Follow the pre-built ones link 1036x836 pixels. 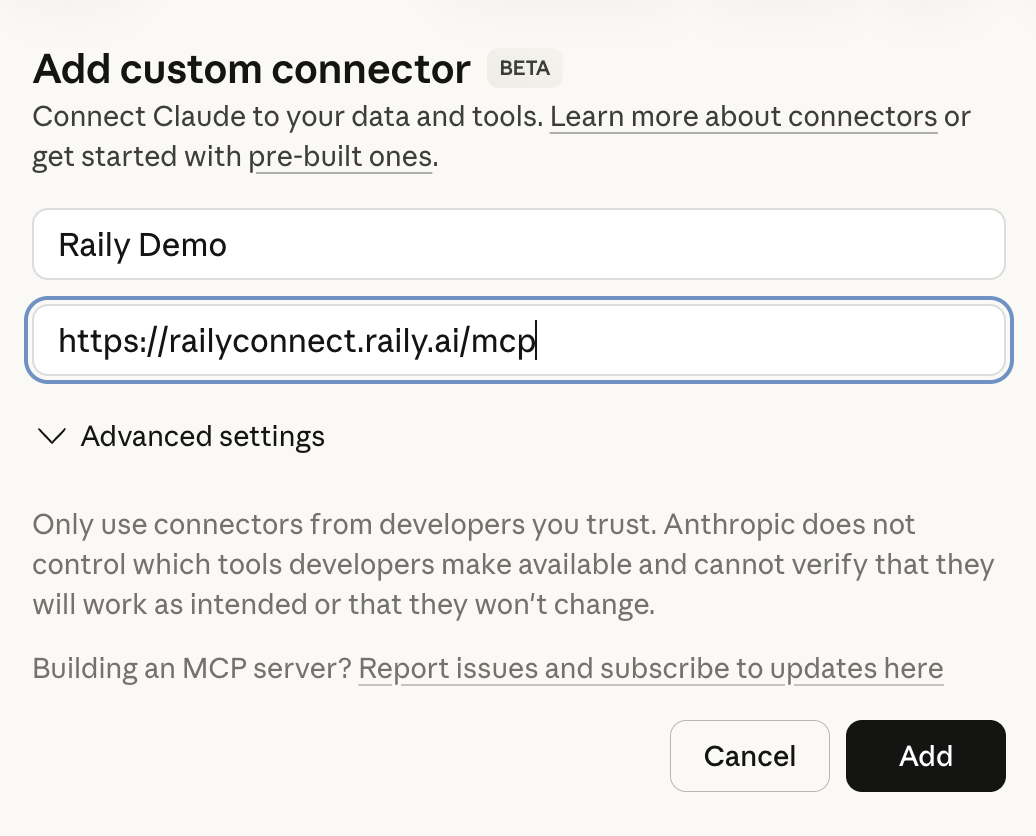(x=342, y=157)
